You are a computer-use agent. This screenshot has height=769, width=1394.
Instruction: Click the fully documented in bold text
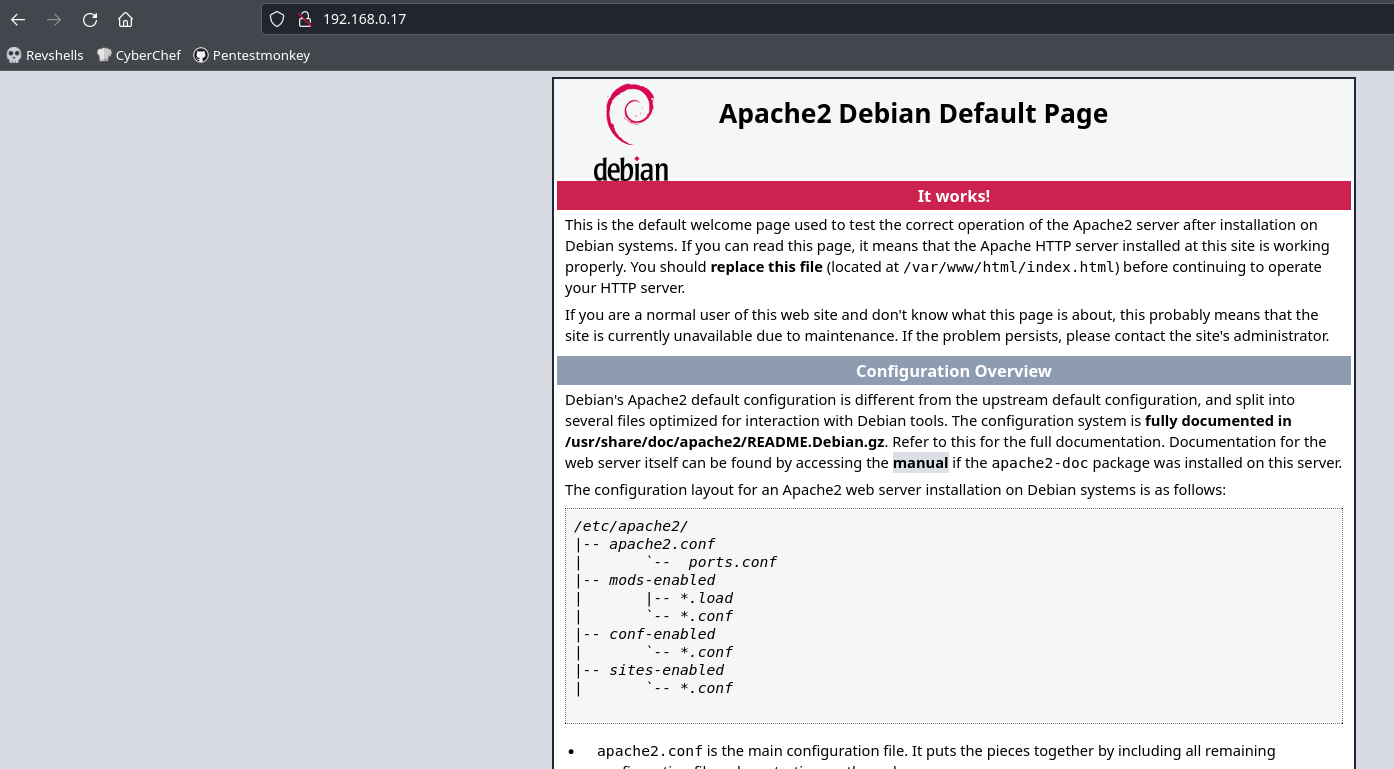click(1218, 421)
